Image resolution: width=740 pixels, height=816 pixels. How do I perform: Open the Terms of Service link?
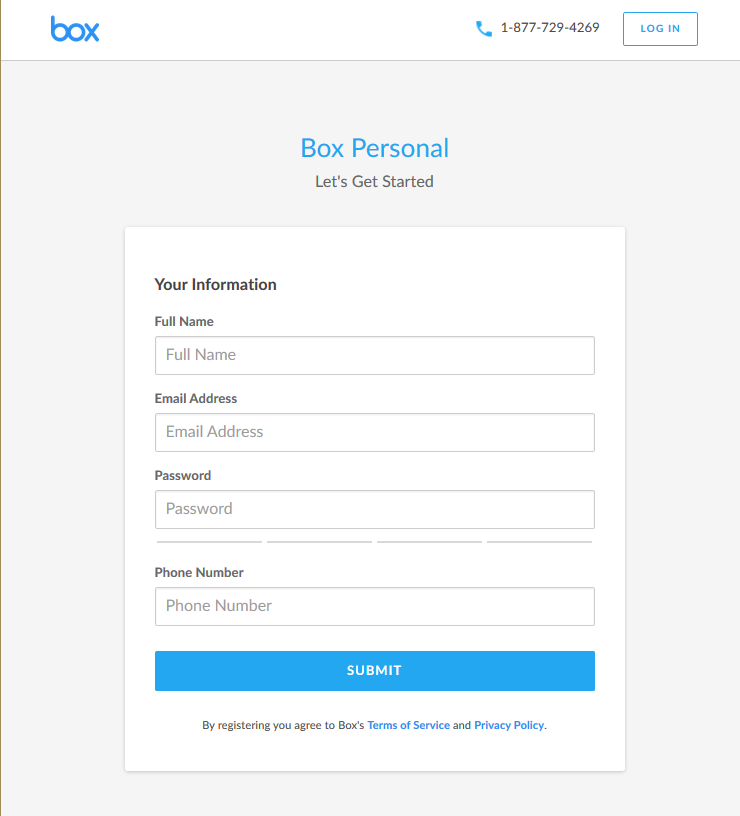[408, 725]
